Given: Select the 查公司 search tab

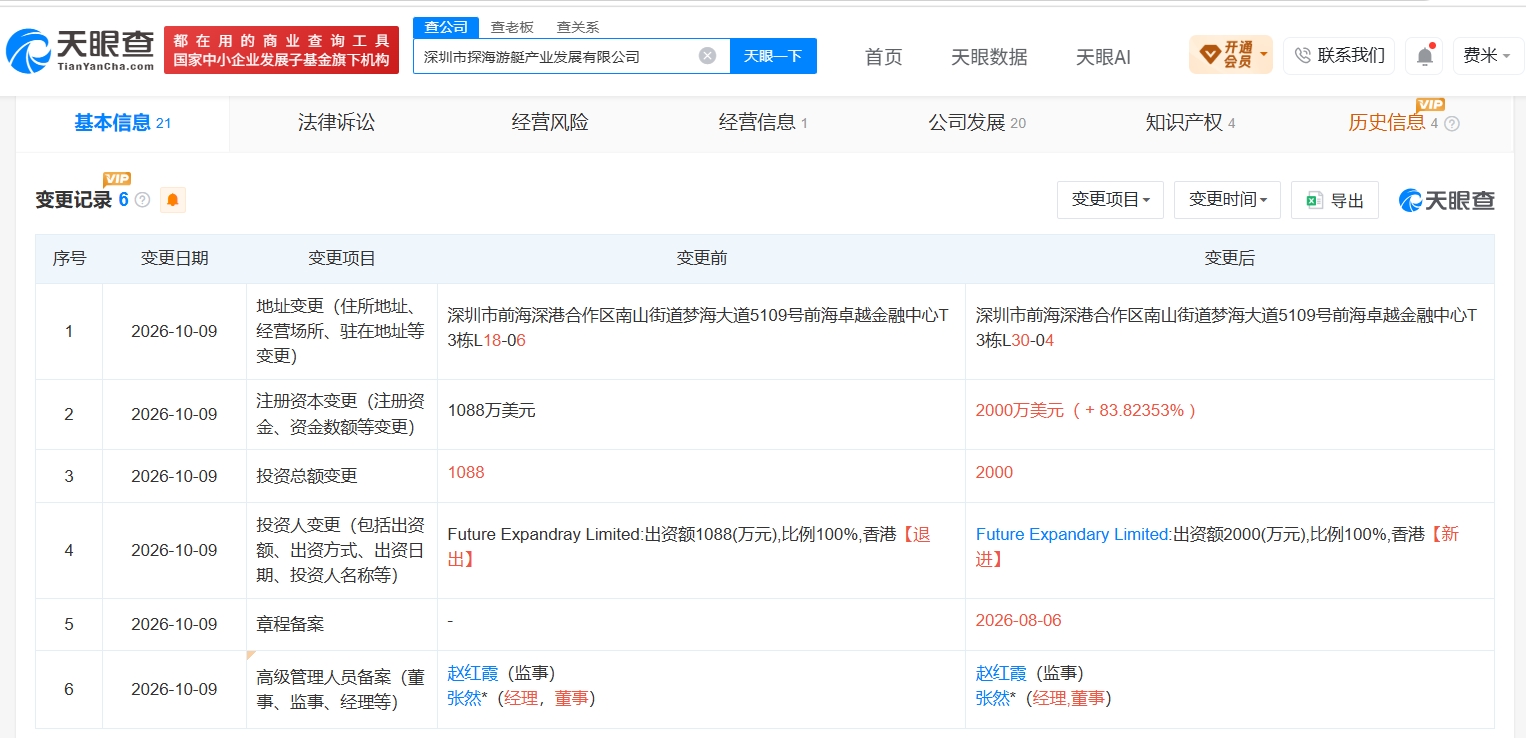Looking at the screenshot, I should [x=446, y=27].
